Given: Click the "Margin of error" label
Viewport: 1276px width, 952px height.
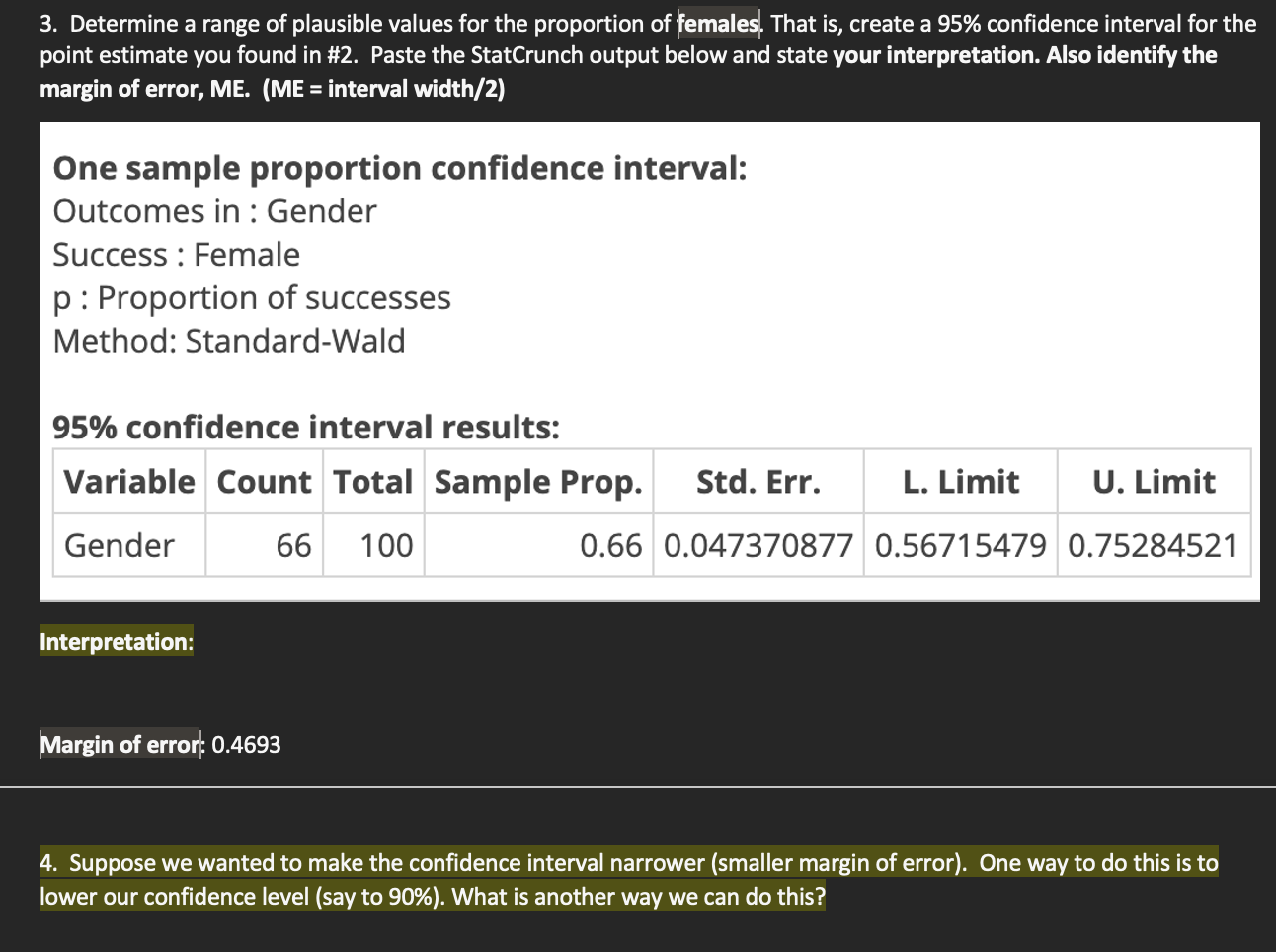Looking at the screenshot, I should coord(120,745).
